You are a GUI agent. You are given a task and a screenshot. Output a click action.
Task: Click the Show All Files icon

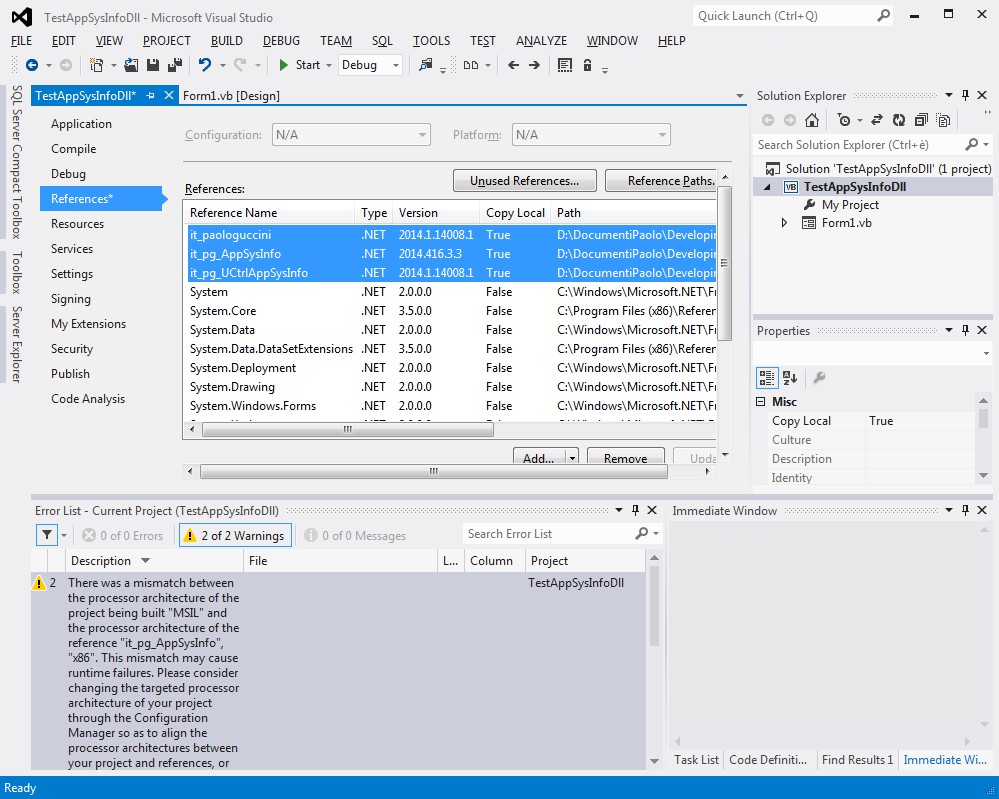[944, 120]
